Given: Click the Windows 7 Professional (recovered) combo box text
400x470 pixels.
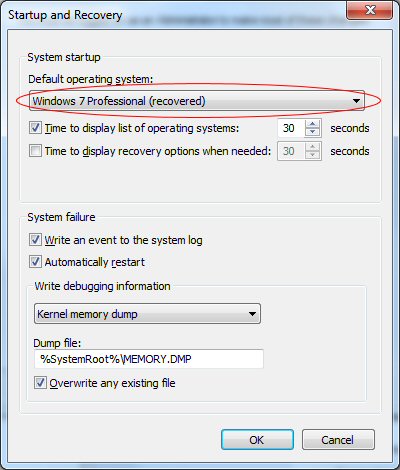Looking at the screenshot, I should 119,101.
